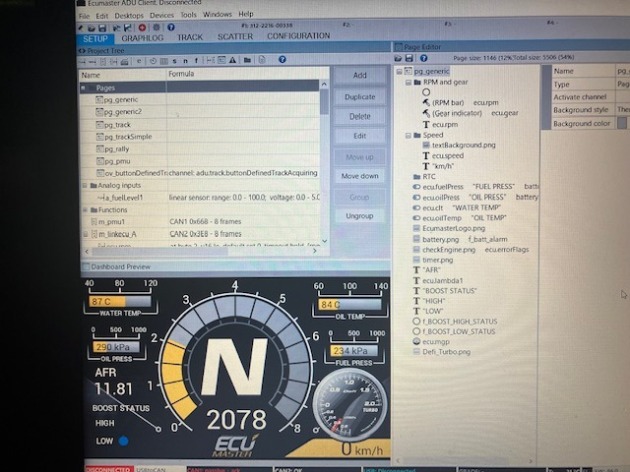
Task: Select f_BOOST_HIGH_STATUS indicator item
Action: click(x=455, y=321)
